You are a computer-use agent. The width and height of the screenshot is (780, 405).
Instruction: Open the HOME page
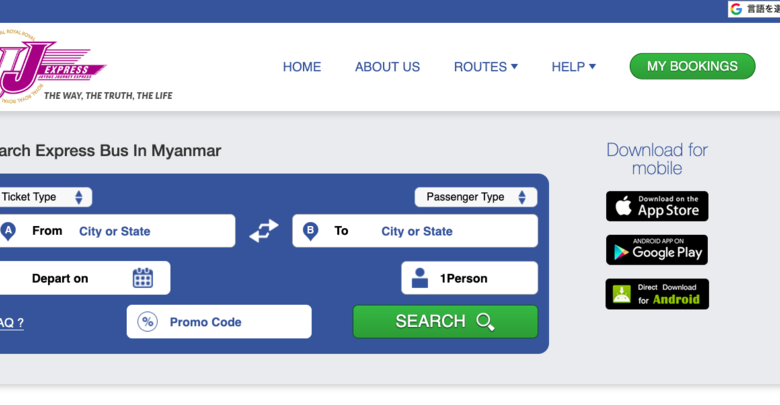coord(302,67)
